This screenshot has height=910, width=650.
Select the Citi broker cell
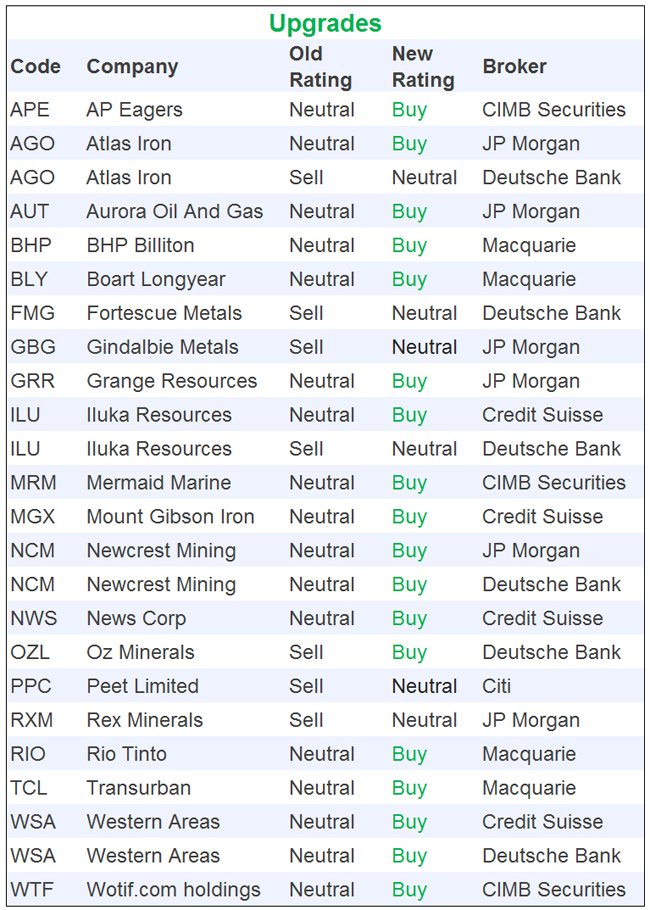496,687
